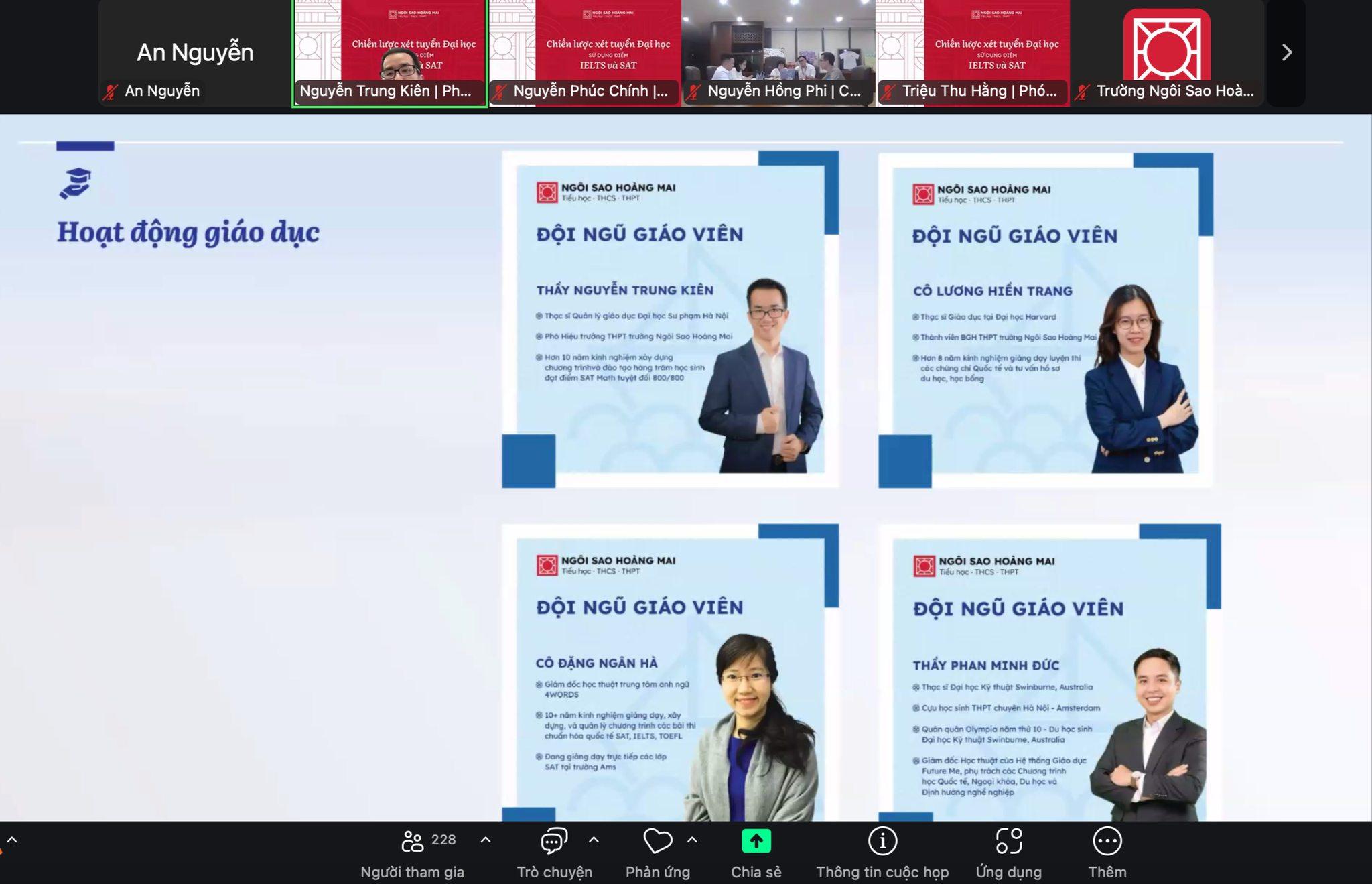Click the graduation cap icon on slide
Image resolution: width=1372 pixels, height=884 pixels.
pos(75,183)
